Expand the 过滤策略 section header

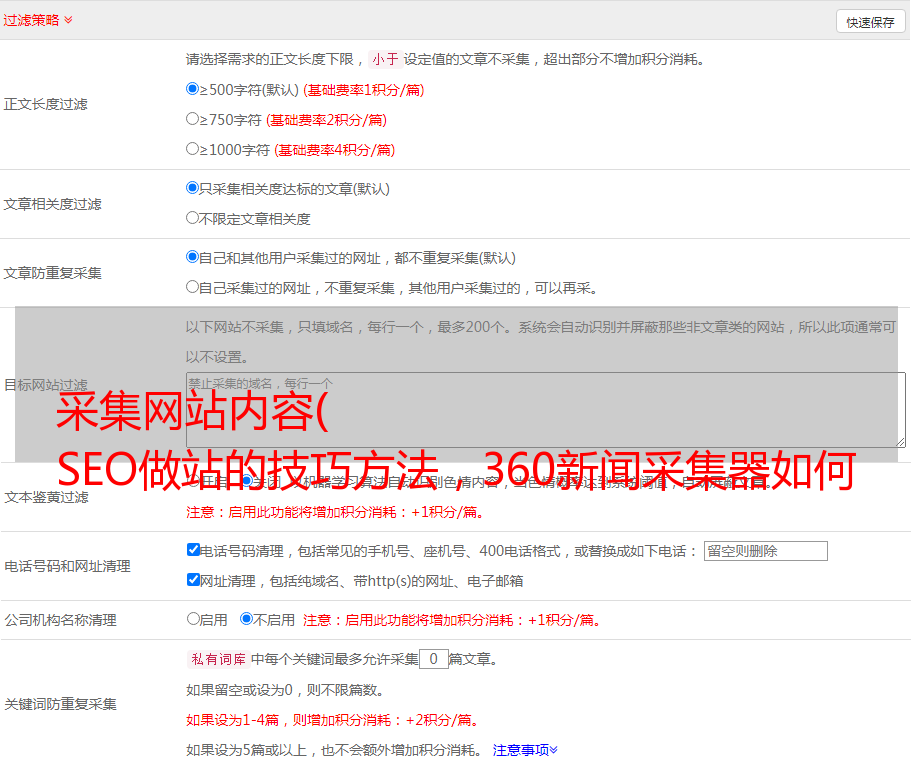tap(38, 20)
